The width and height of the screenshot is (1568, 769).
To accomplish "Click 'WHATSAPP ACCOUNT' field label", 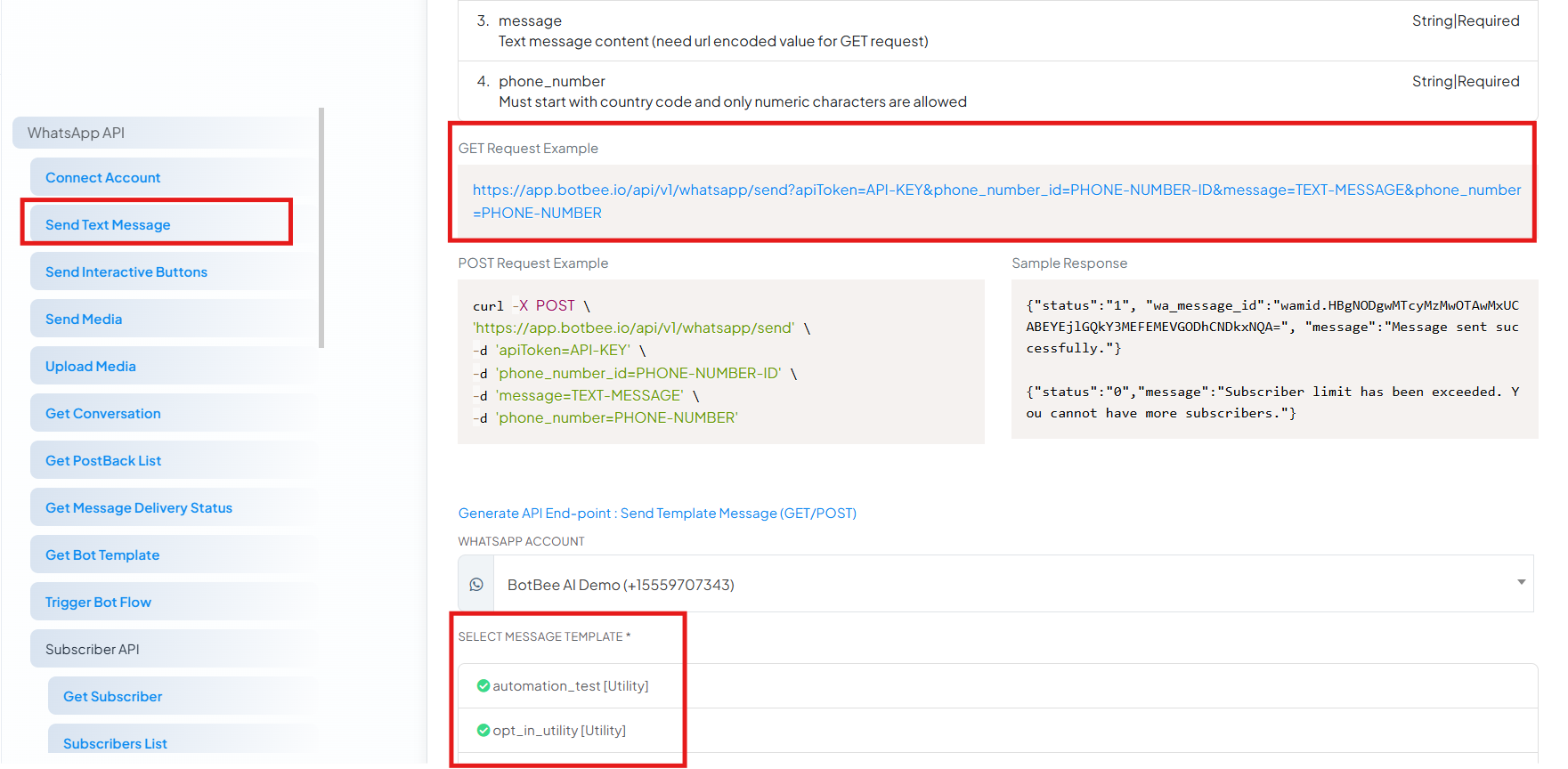I will coord(522,541).
